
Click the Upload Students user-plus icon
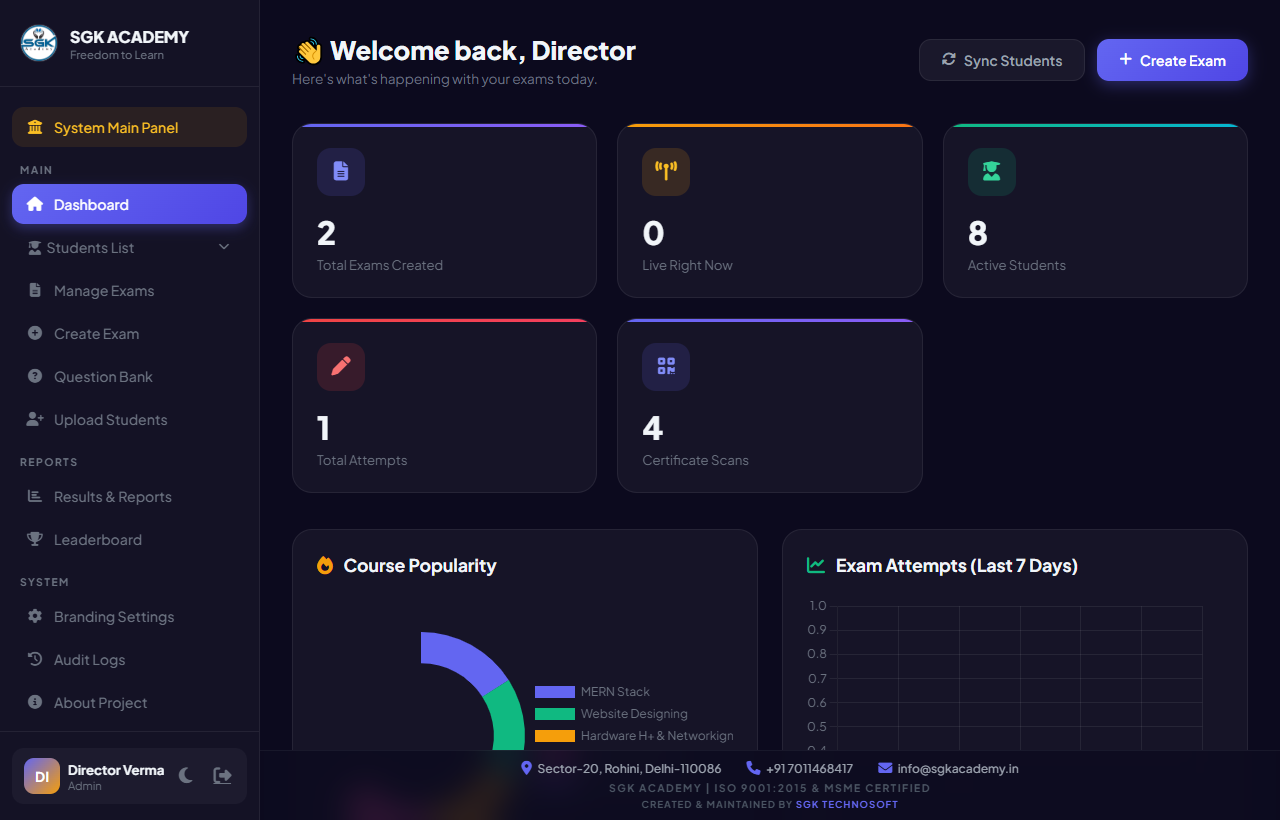(35, 420)
